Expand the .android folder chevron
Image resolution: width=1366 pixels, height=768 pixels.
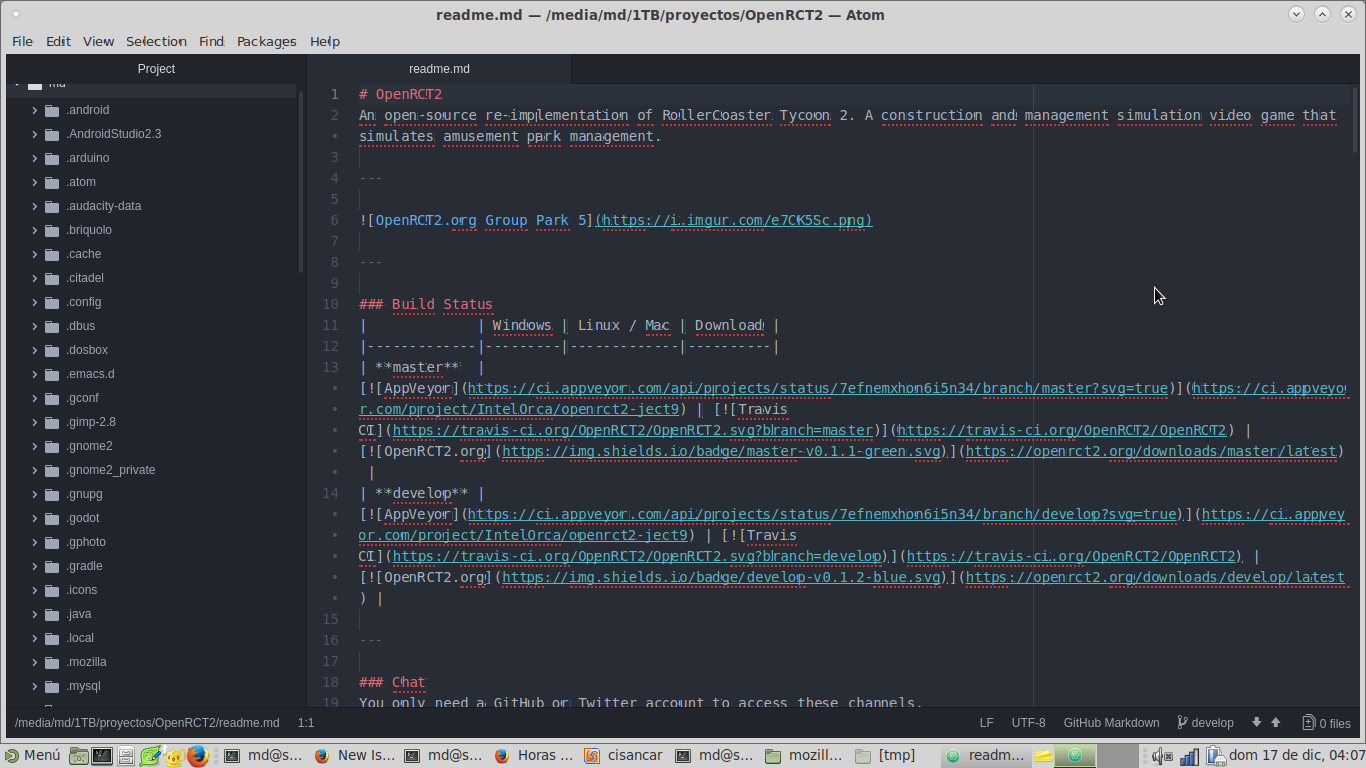click(35, 110)
